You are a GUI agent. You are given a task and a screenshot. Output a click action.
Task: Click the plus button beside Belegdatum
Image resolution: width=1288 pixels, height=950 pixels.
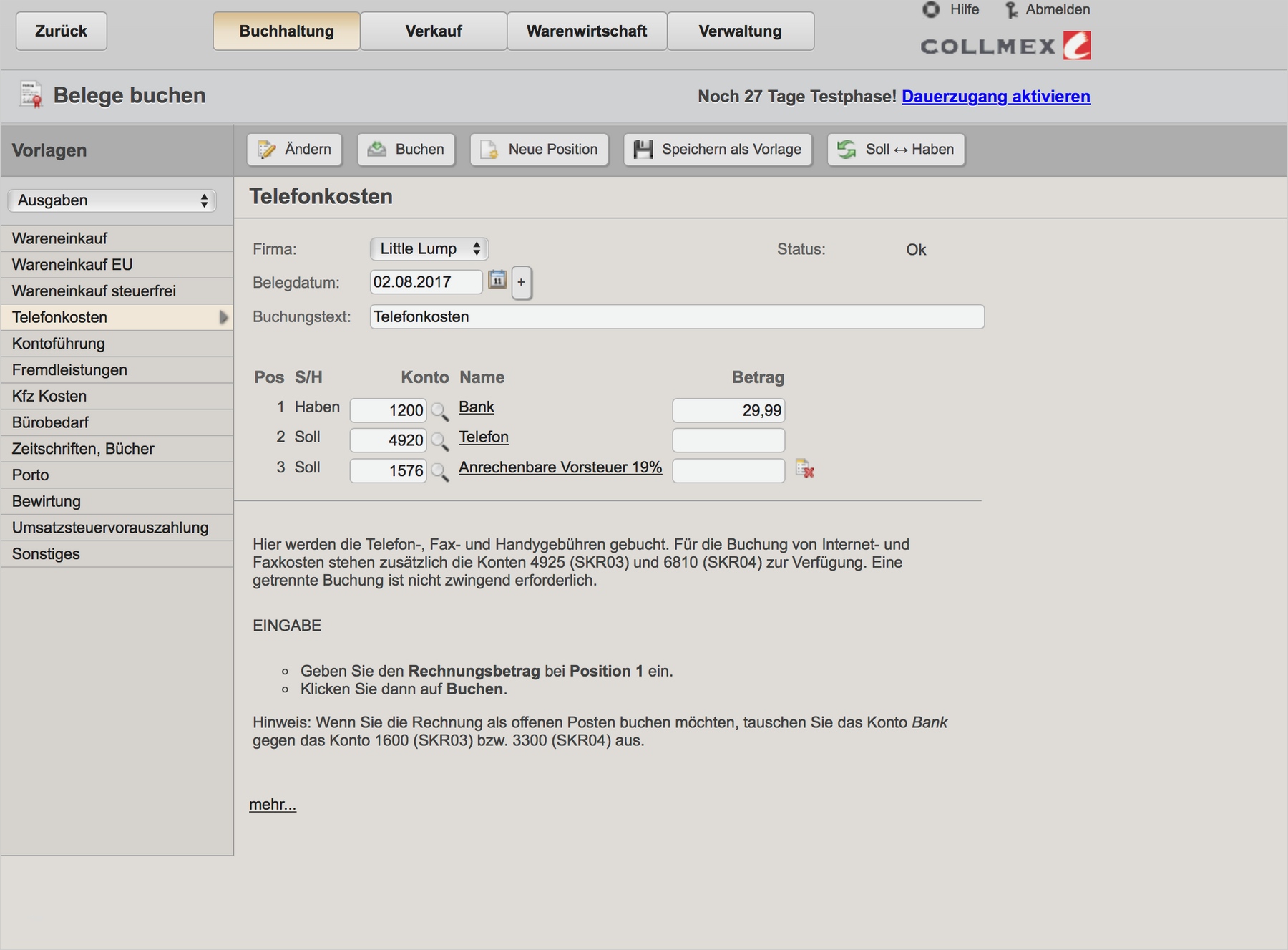(522, 282)
